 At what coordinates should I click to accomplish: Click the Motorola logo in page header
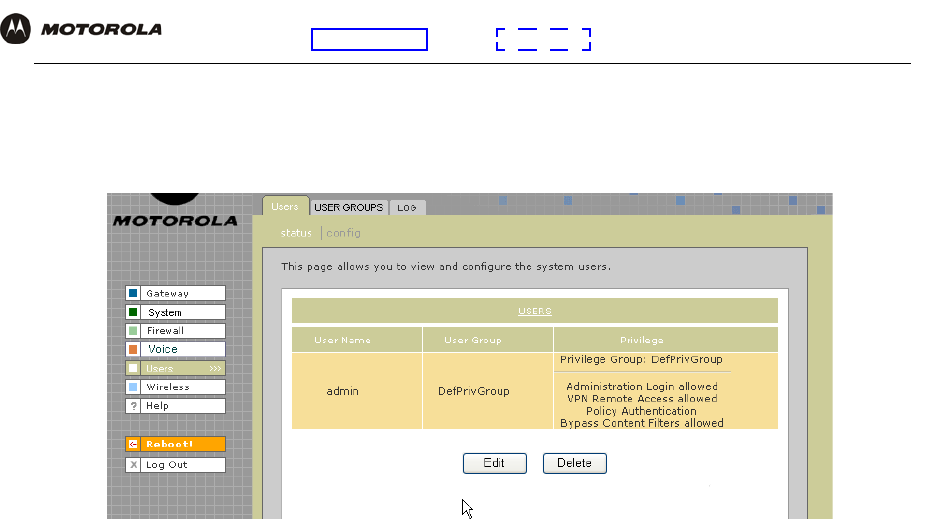[81, 28]
